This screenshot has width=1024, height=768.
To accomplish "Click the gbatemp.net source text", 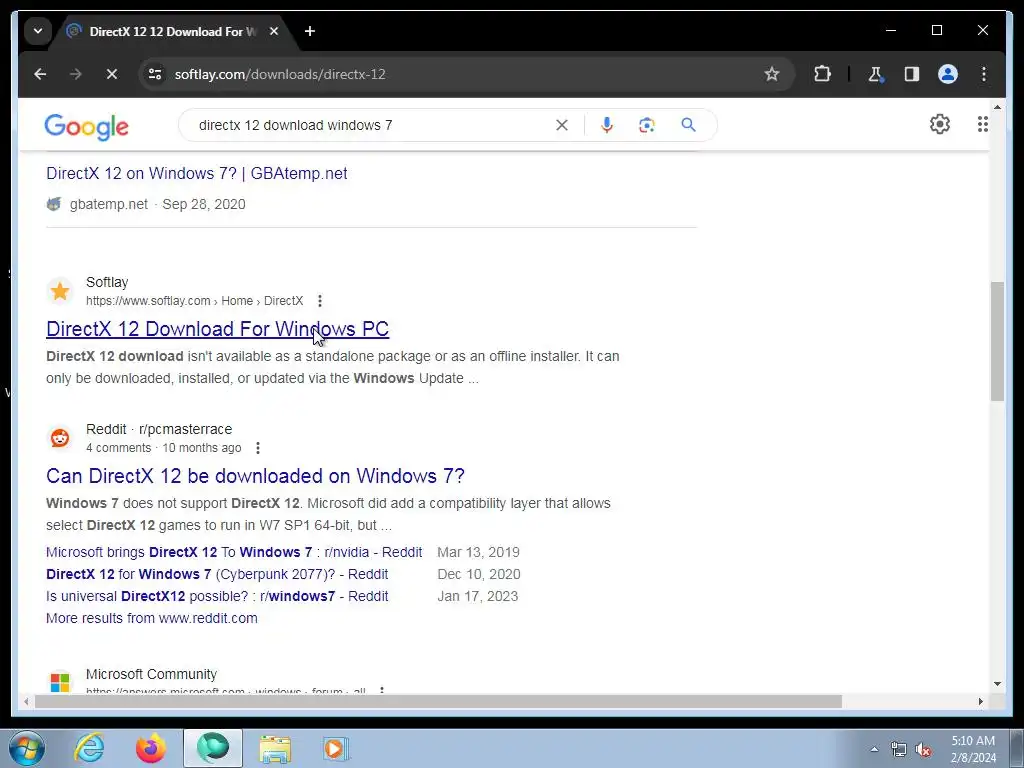I will [x=109, y=204].
